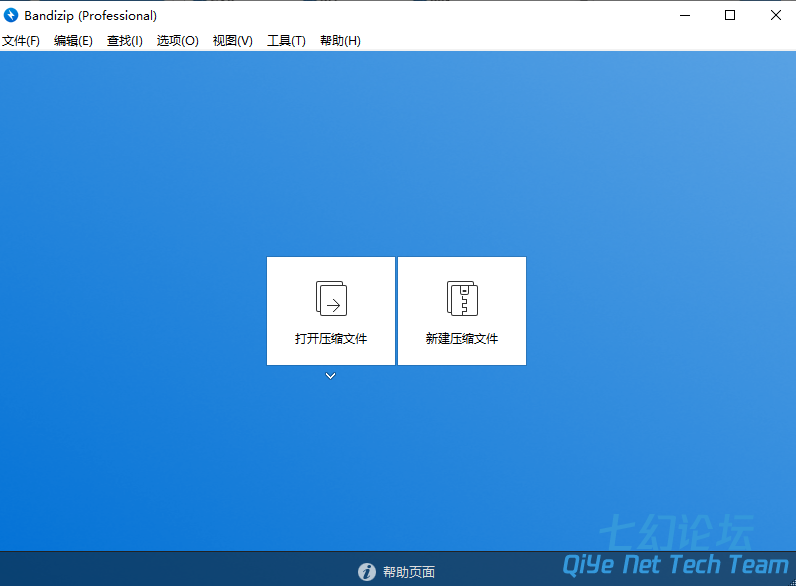Click the 打开压缩文件 text label
This screenshot has height=586, width=796.
[331, 339]
